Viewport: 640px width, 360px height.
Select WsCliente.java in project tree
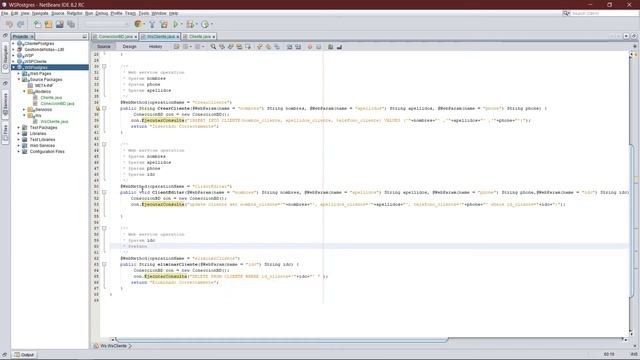click(54, 122)
